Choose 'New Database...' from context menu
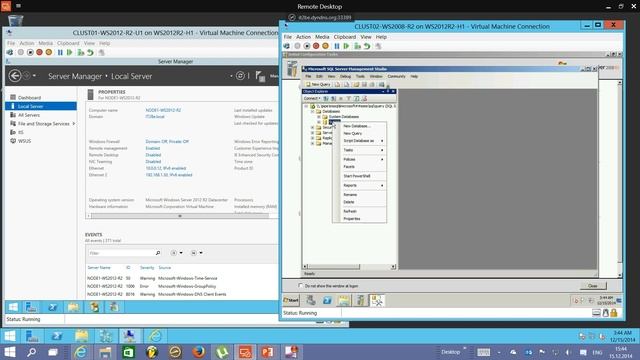640x360 pixels. (x=356, y=126)
